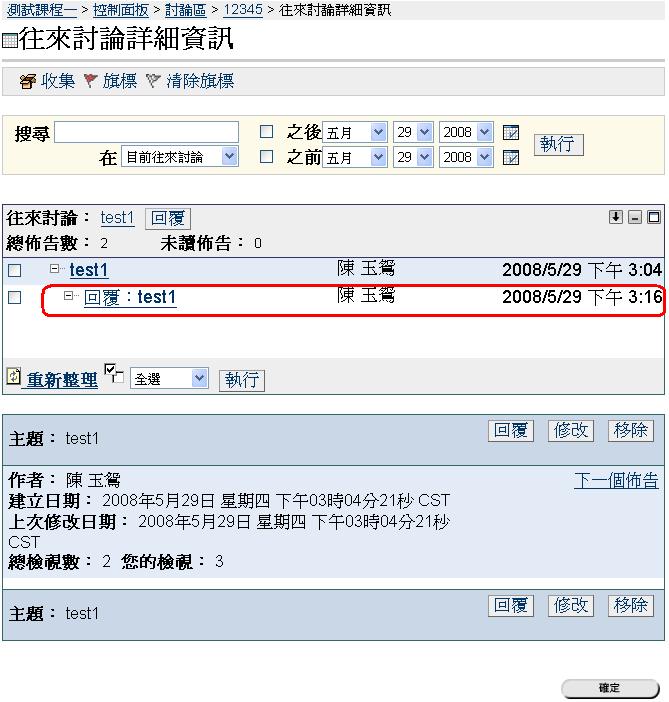Image resolution: width=669 pixels, height=702 pixels.
Task: Collapse the test1 thread tree node
Action: coord(55,269)
